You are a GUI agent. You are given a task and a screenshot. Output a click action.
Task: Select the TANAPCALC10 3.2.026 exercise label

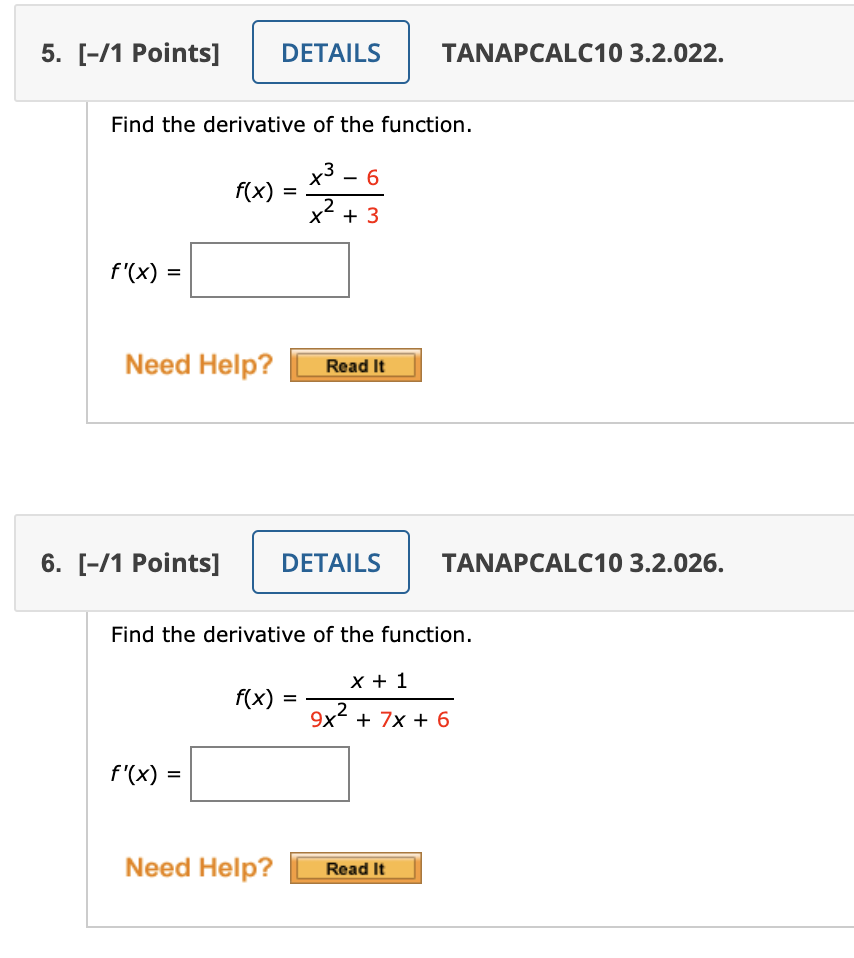[583, 563]
